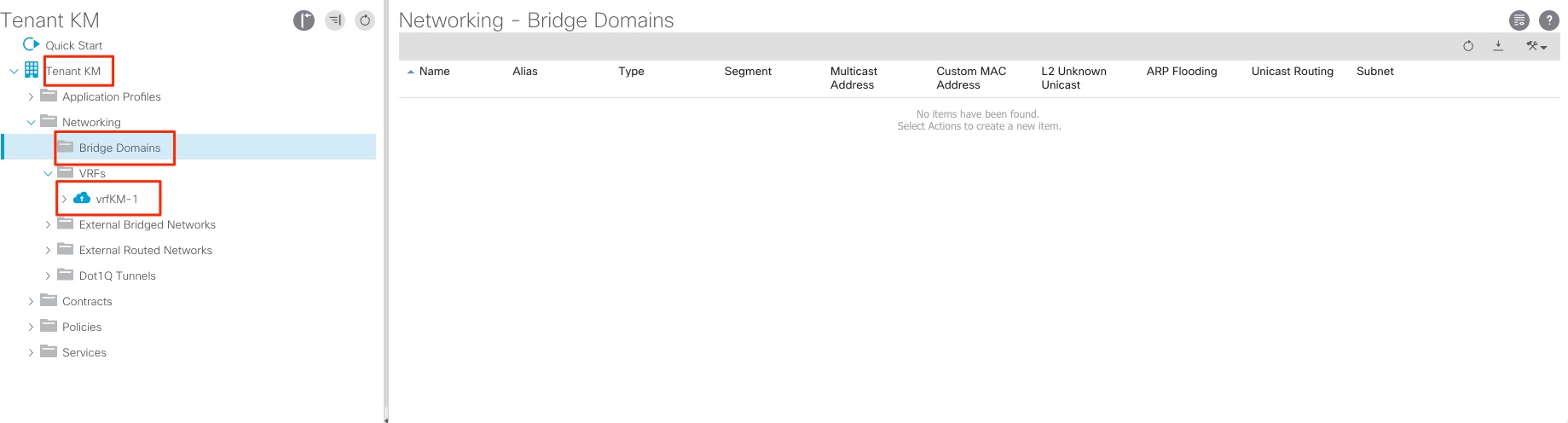
Task: Open the Actions tools dropdown menu
Action: (1536, 46)
